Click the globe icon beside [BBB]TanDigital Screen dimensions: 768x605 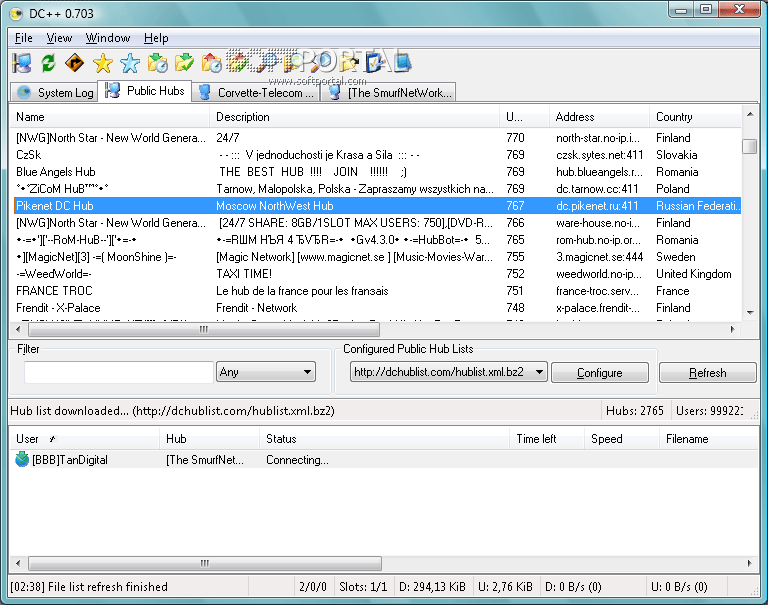click(22, 460)
